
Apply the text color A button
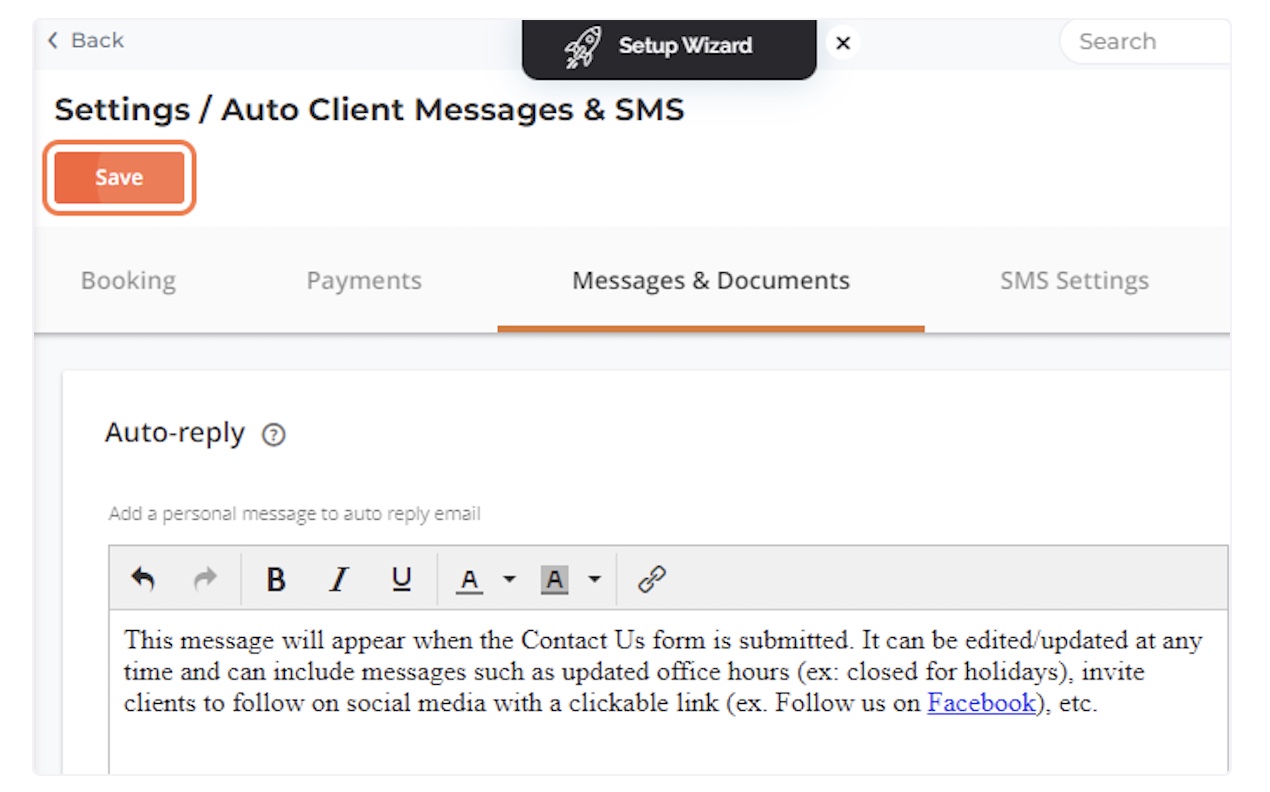pos(469,579)
